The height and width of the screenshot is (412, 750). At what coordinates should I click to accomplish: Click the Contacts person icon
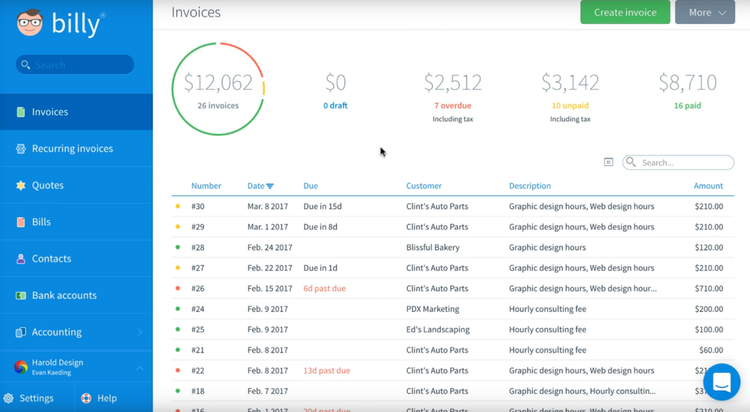click(21, 259)
